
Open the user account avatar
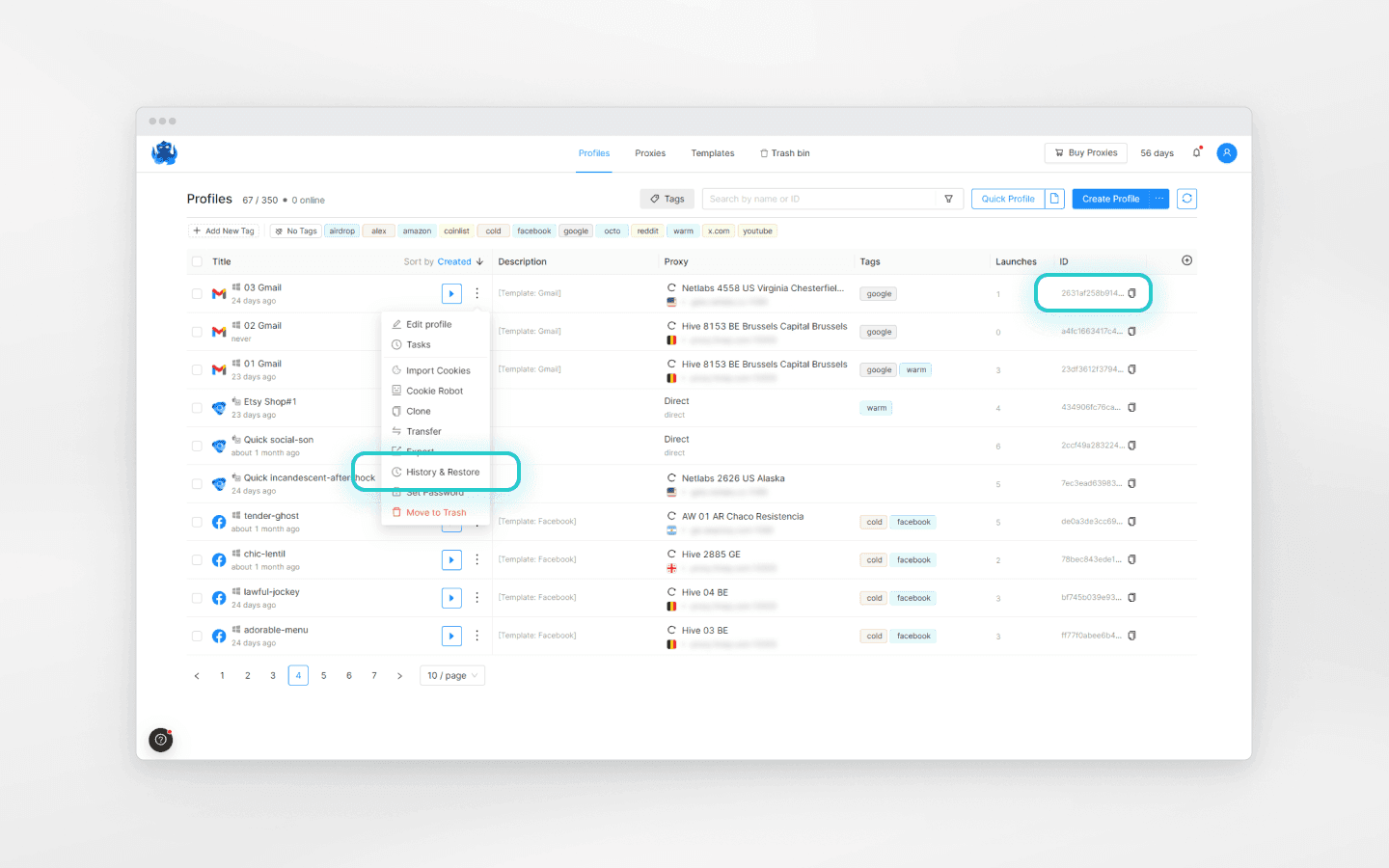1227,152
